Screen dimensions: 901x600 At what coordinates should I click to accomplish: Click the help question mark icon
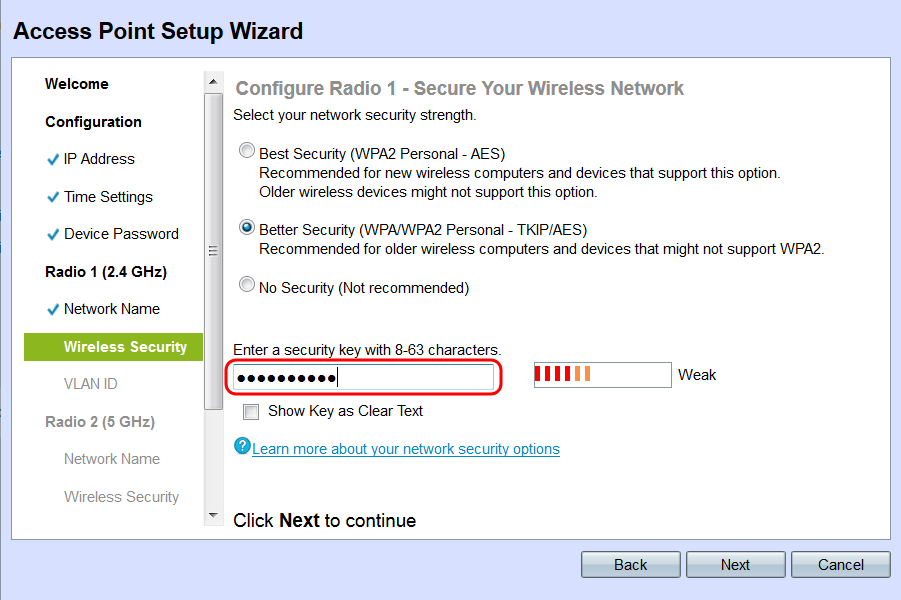(242, 446)
